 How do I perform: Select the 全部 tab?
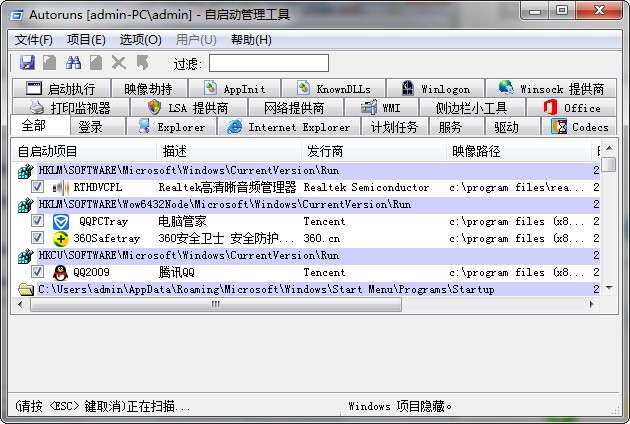point(40,125)
